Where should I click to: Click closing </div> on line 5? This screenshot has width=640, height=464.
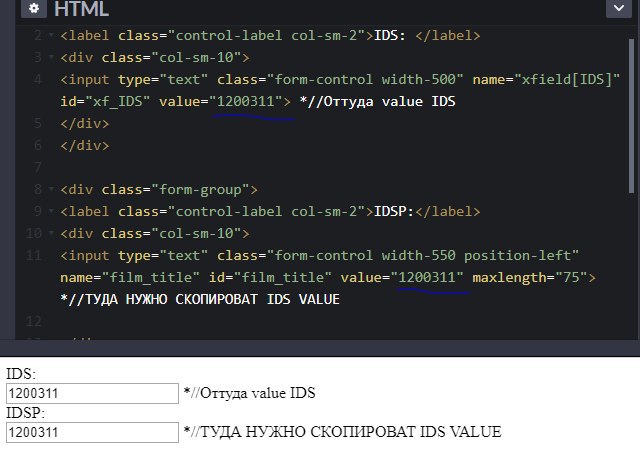coord(85,123)
